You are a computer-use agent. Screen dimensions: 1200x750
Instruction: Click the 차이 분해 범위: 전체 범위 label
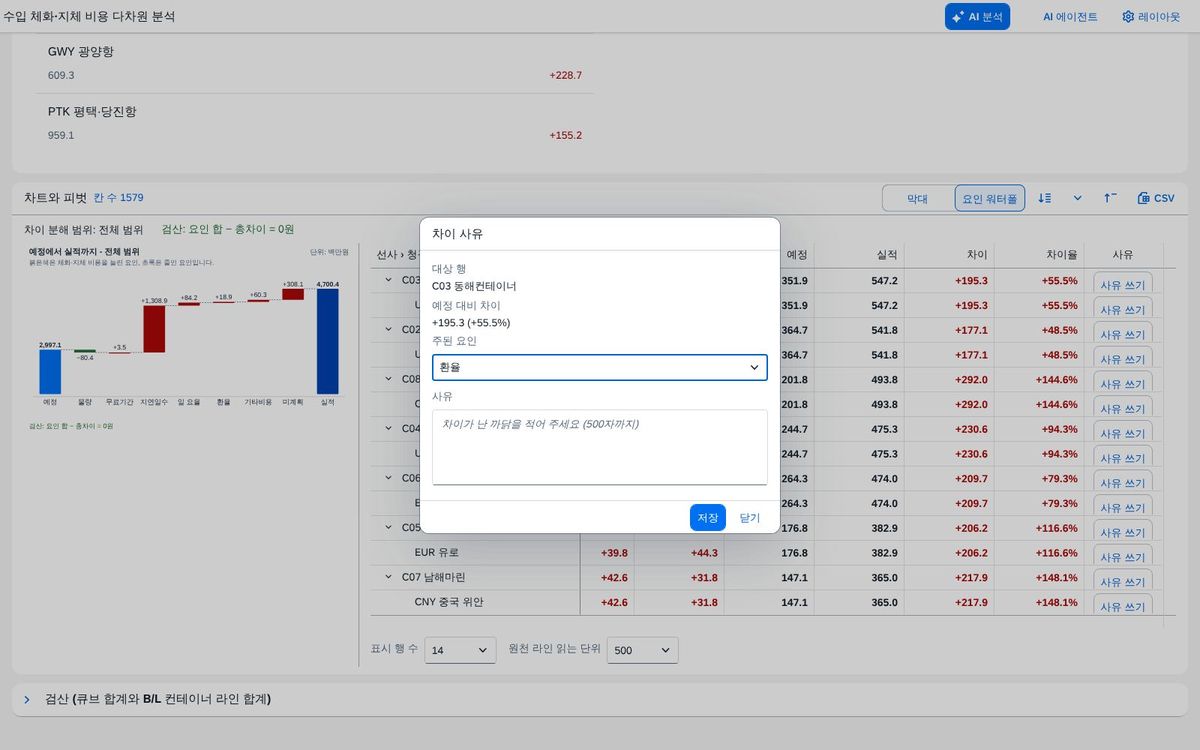click(84, 229)
